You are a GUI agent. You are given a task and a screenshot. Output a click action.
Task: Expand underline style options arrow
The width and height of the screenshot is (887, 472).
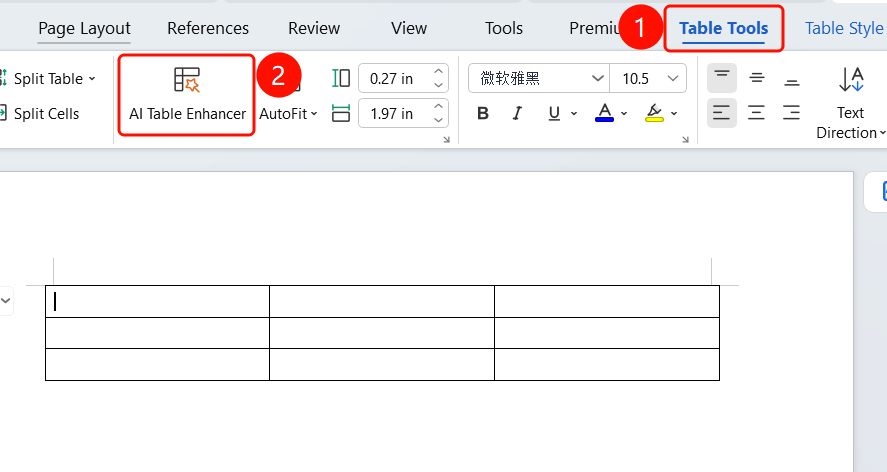[x=574, y=113]
